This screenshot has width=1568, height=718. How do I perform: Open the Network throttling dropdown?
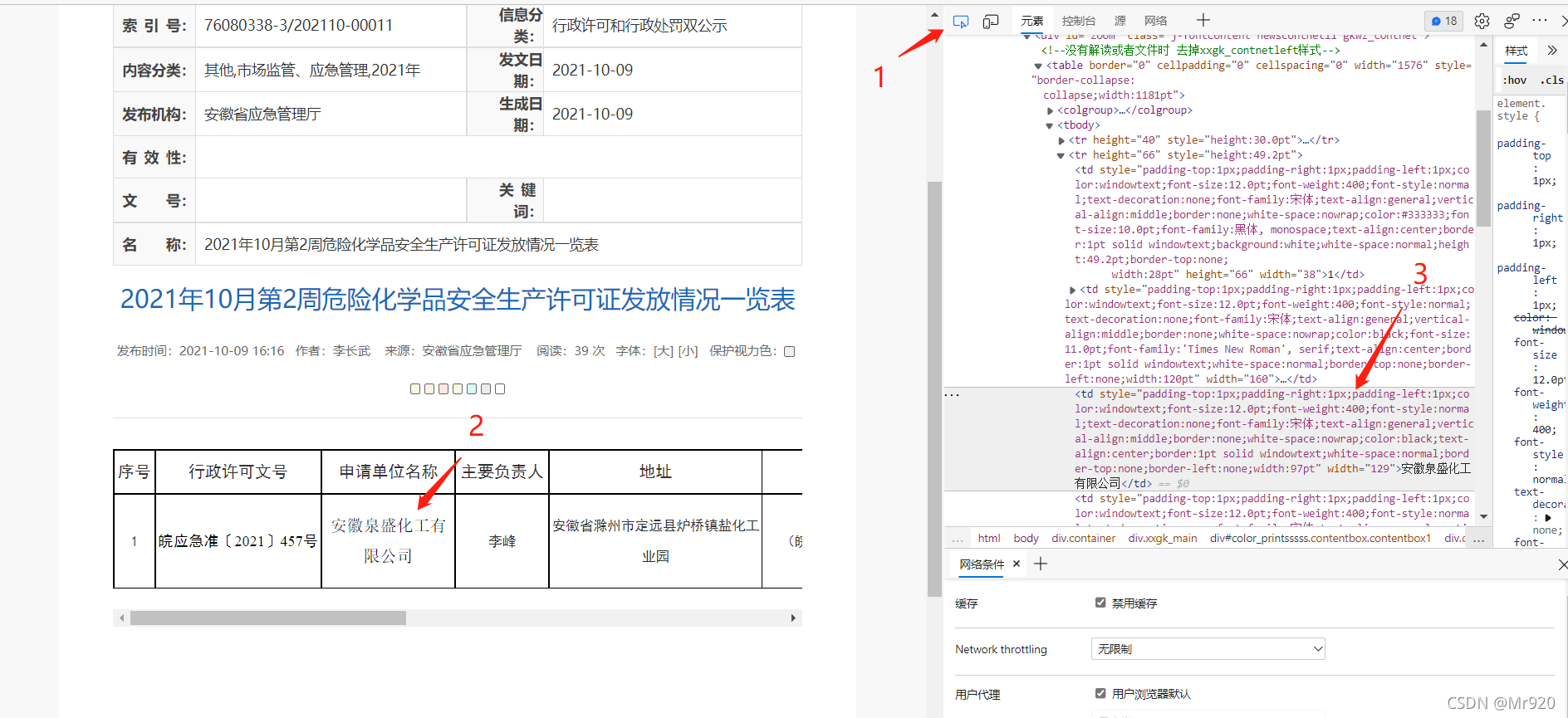1208,649
